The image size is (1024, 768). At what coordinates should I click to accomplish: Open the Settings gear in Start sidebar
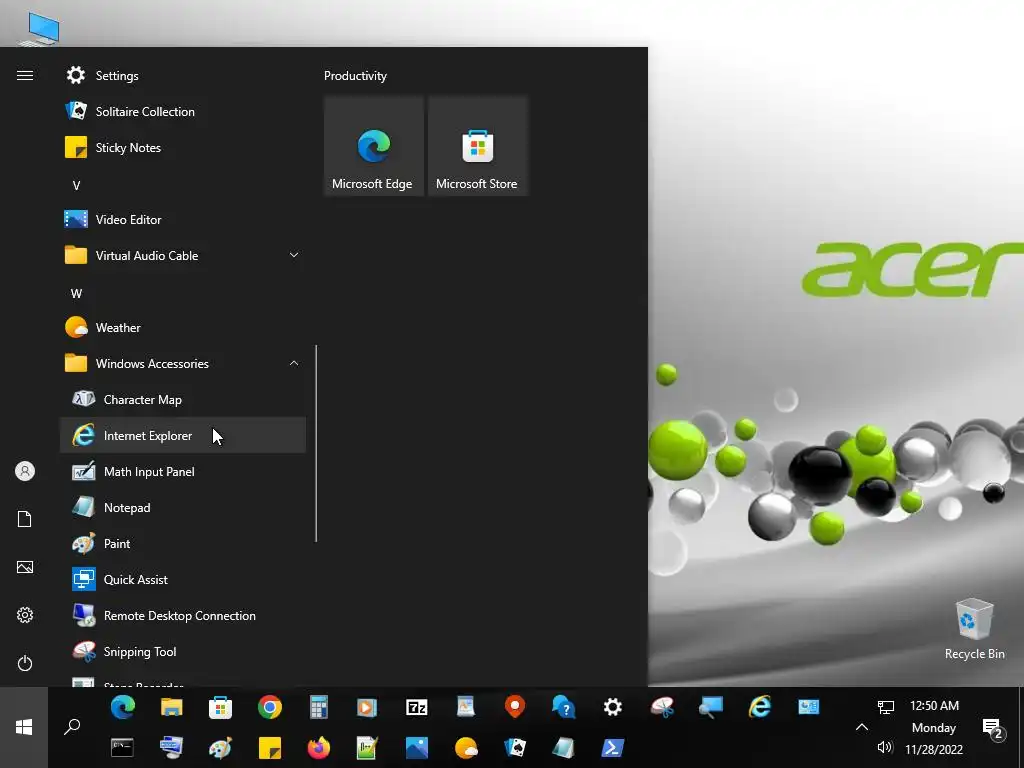[25, 615]
